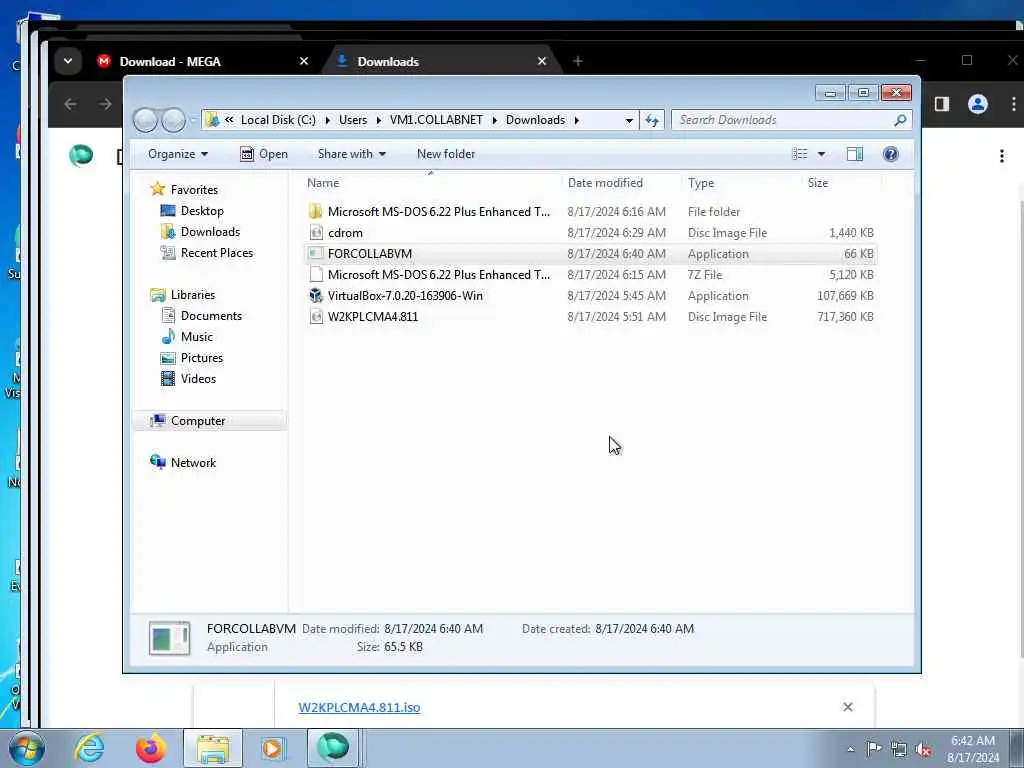Open the Microsoft MS-DOS 6.22 folder icon

[316, 212]
